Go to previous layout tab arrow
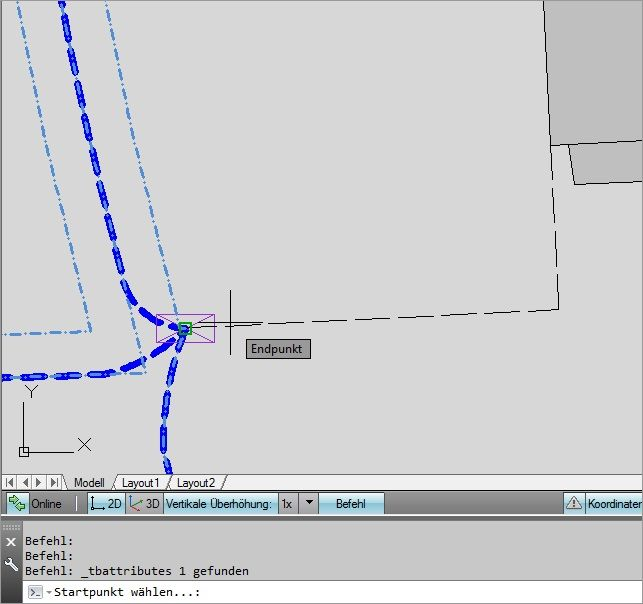This screenshot has height=604, width=643. (25, 482)
